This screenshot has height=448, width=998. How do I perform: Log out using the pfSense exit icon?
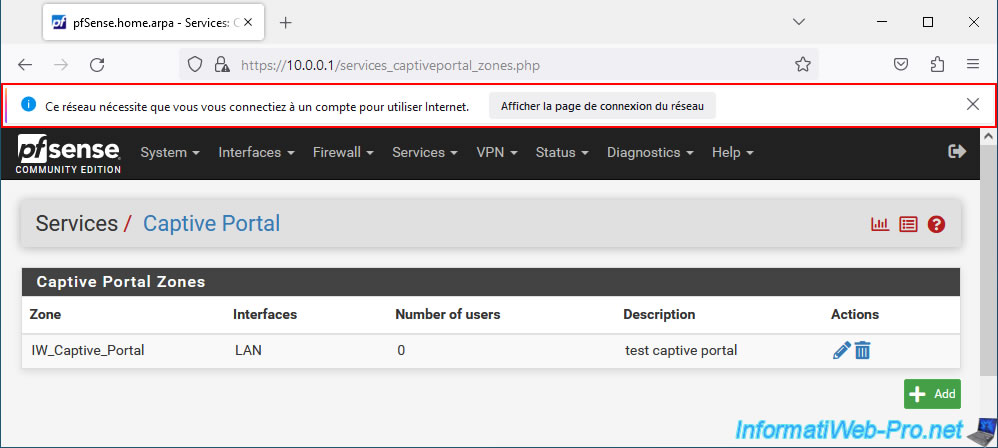pyautogui.click(x=957, y=151)
